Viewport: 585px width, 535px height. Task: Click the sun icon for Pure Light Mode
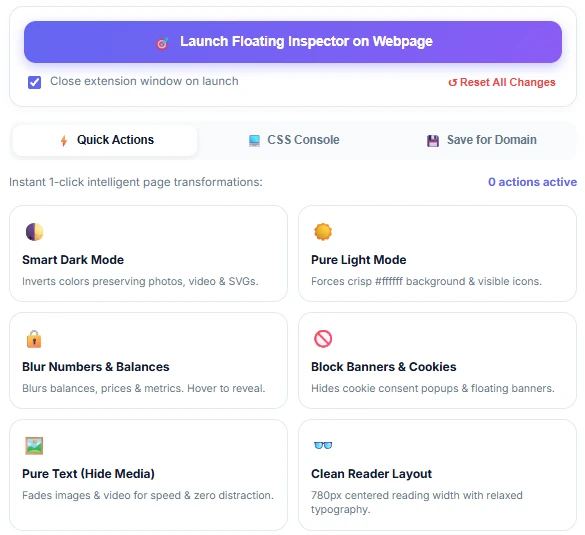323,232
